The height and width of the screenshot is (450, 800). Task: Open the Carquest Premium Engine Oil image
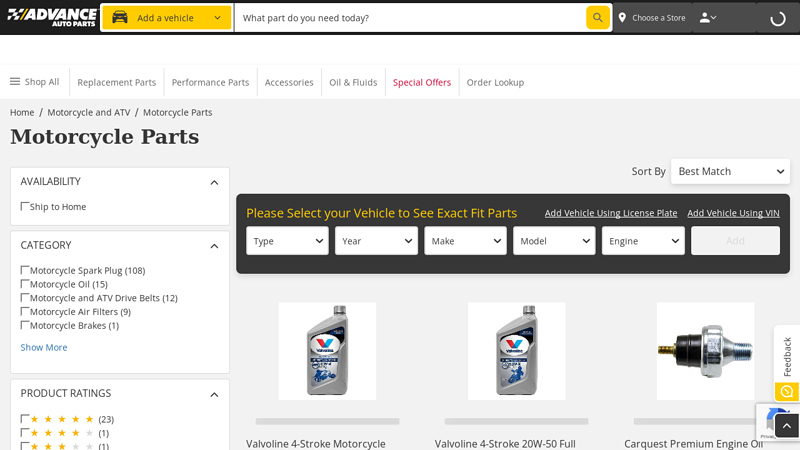[705, 351]
